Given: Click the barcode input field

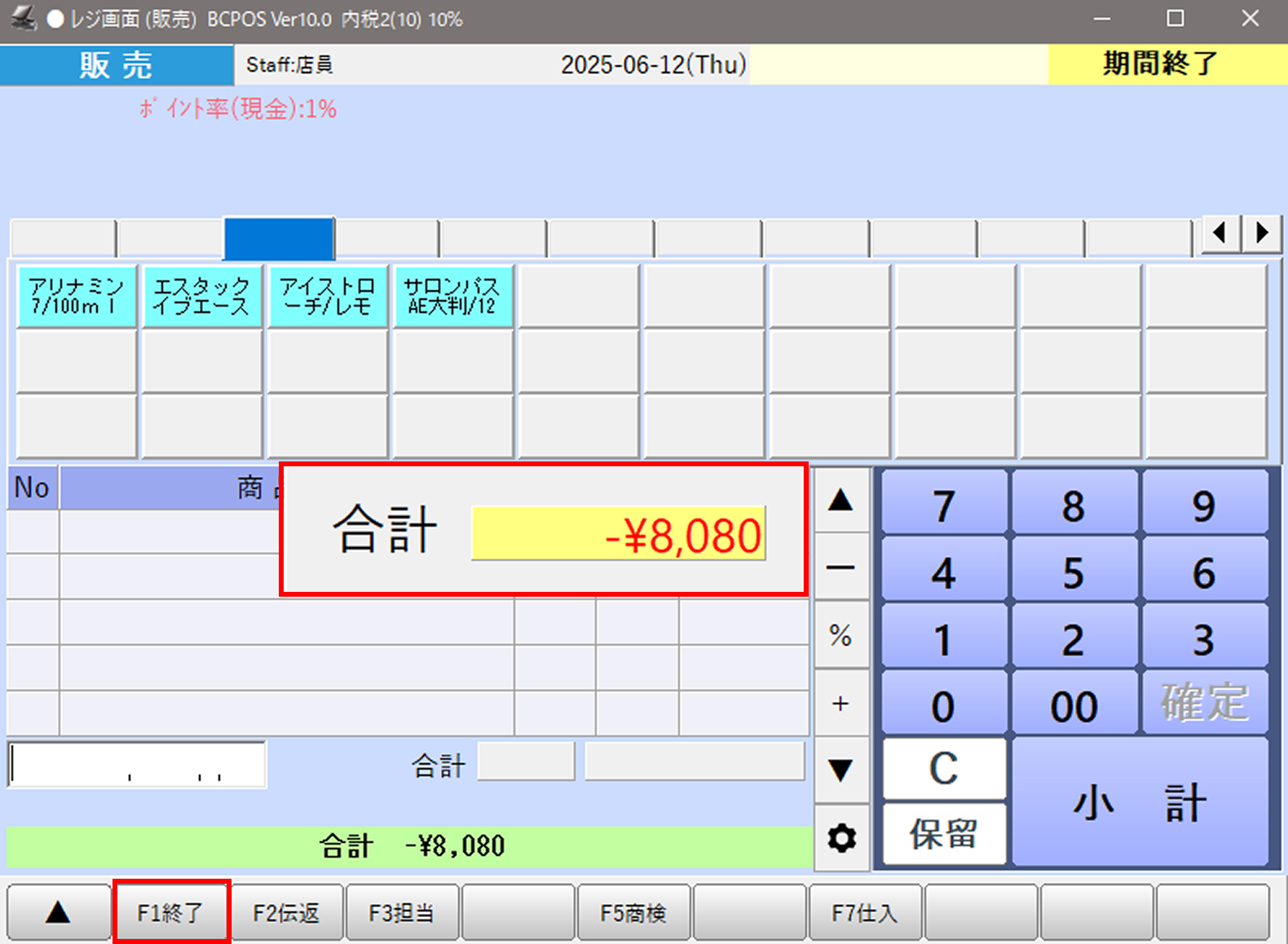Looking at the screenshot, I should coord(137,765).
